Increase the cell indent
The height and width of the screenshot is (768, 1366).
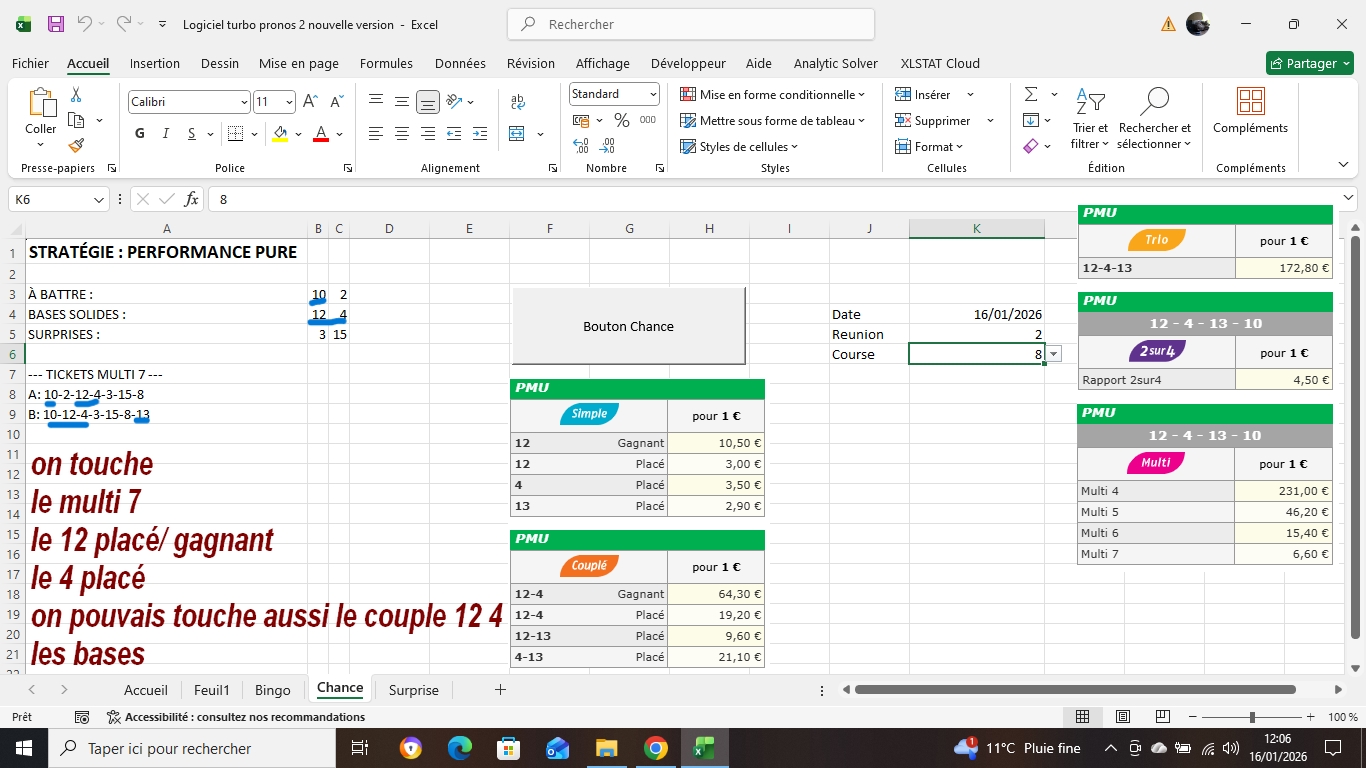[x=480, y=134]
